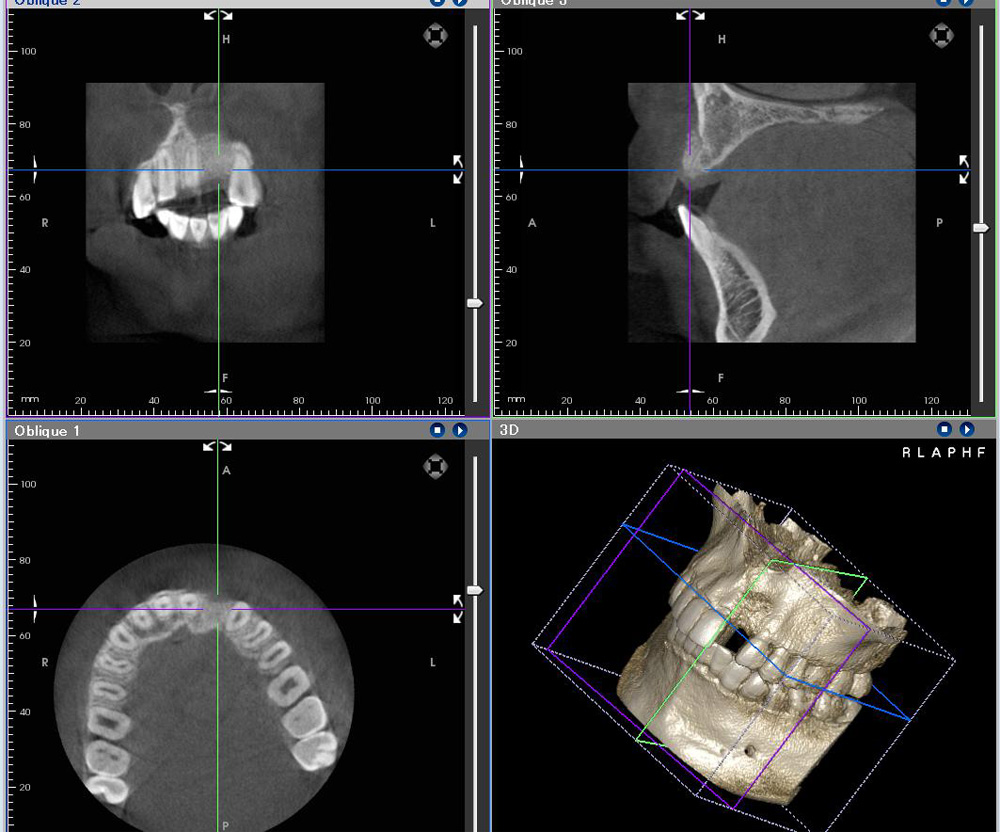Click rotate arrows atop green line in Oblique 1

tap(218, 446)
